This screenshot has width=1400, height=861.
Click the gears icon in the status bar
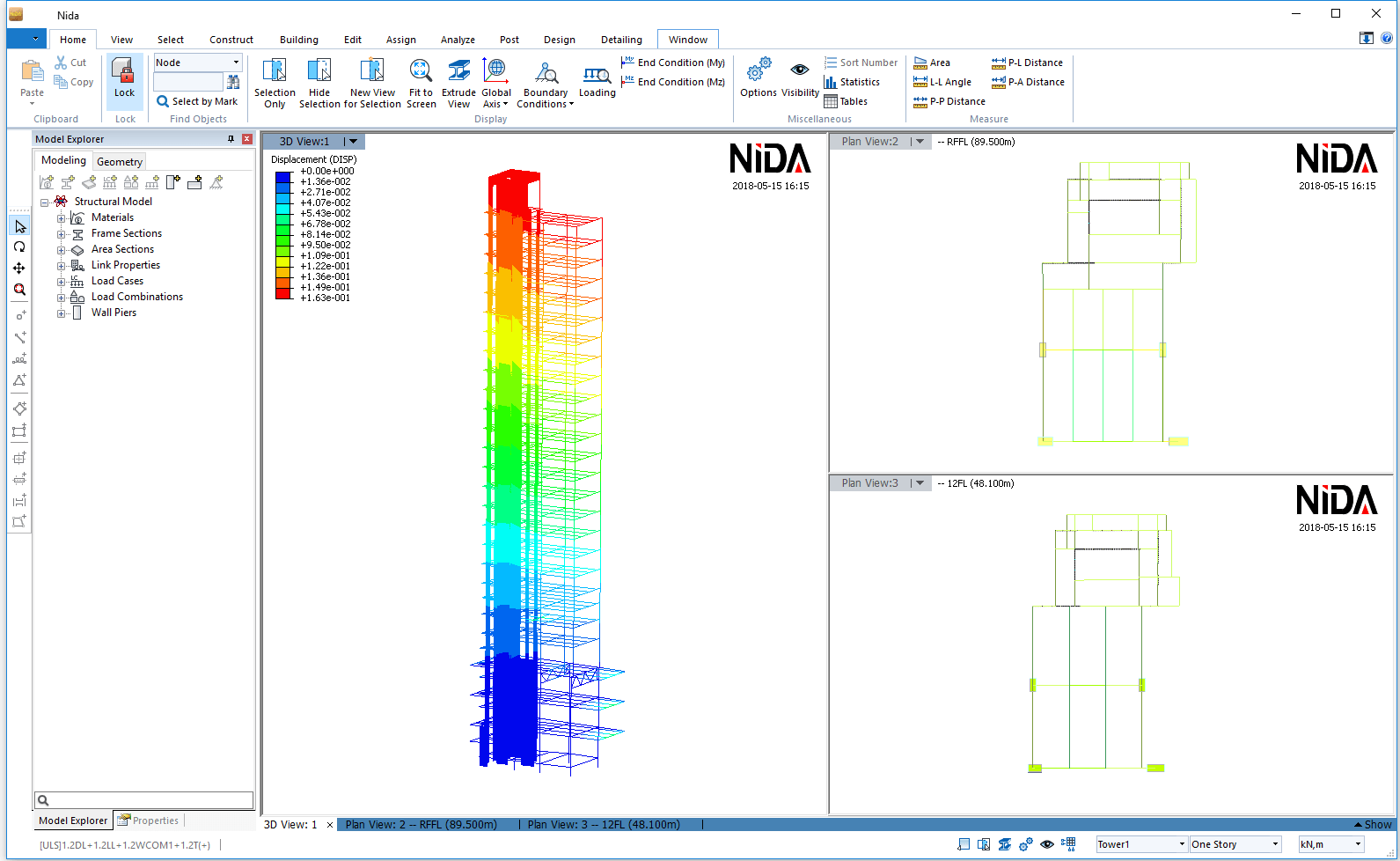pos(1026,844)
